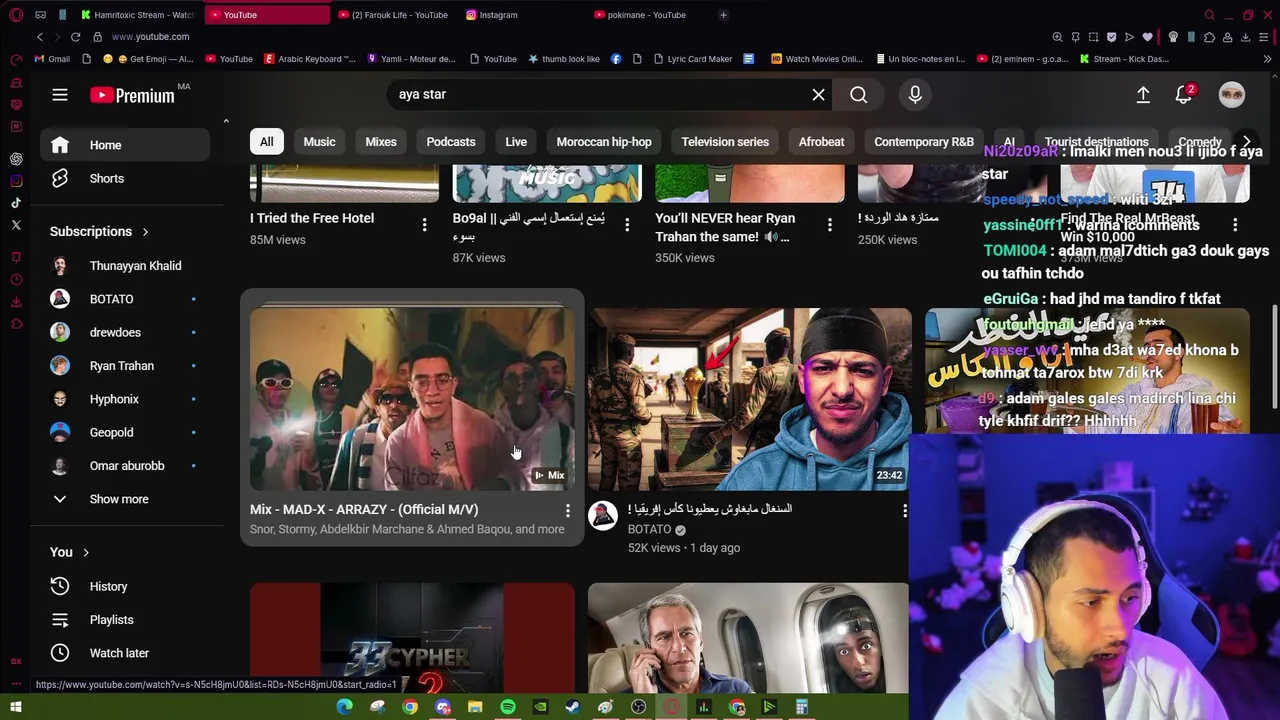Open Playlists in the sidebar
Screen dimensions: 1280x720
click(x=125, y=620)
